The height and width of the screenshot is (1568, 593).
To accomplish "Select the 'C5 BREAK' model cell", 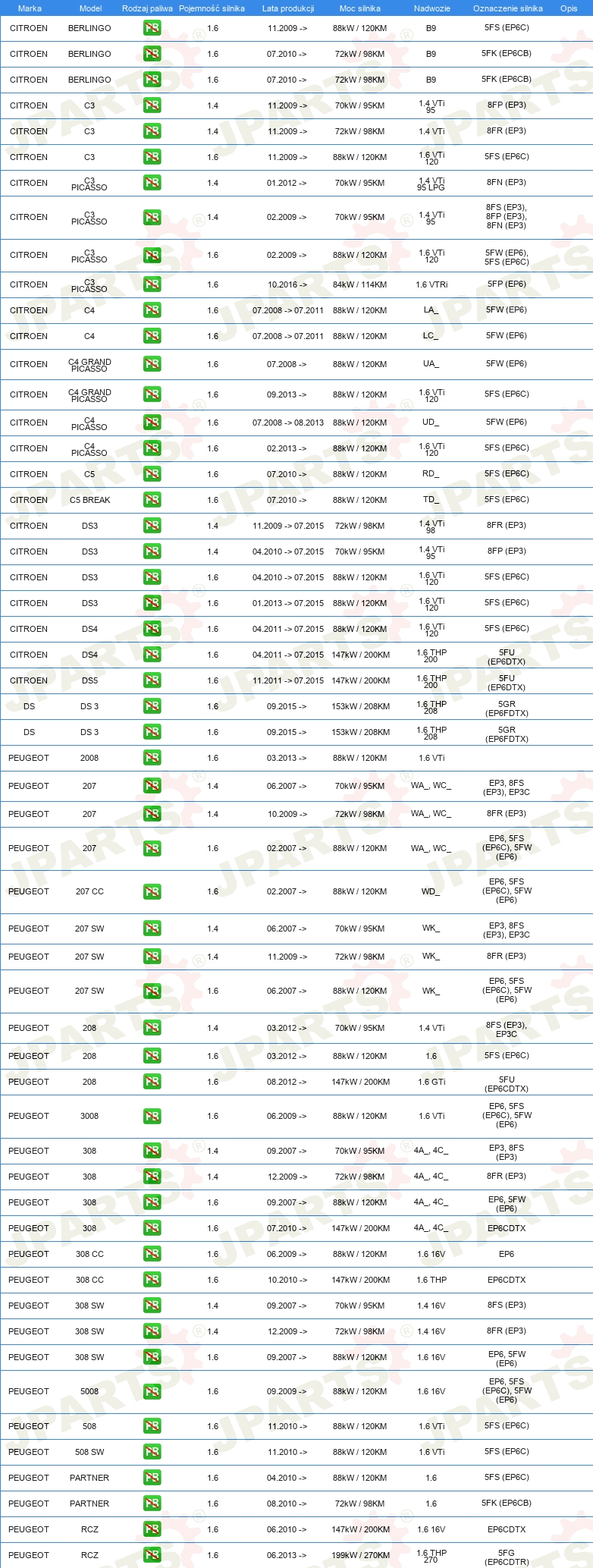I will pos(89,500).
